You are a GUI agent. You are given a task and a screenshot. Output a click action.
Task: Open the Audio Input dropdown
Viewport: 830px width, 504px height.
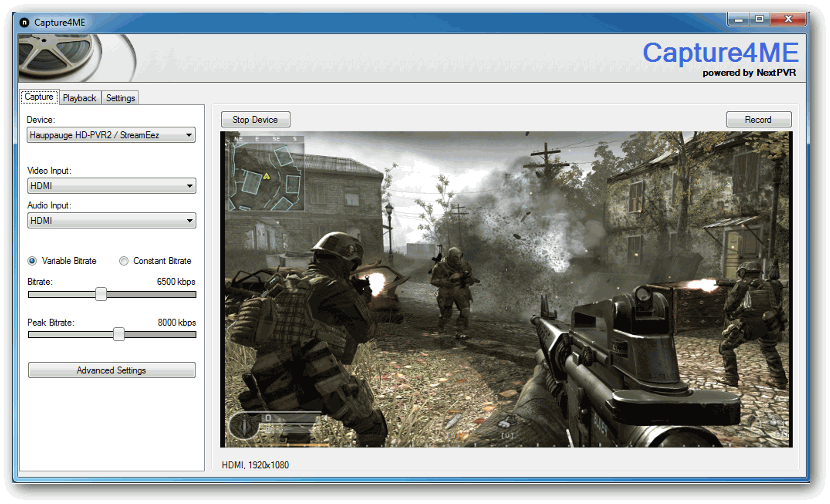[x=111, y=221]
